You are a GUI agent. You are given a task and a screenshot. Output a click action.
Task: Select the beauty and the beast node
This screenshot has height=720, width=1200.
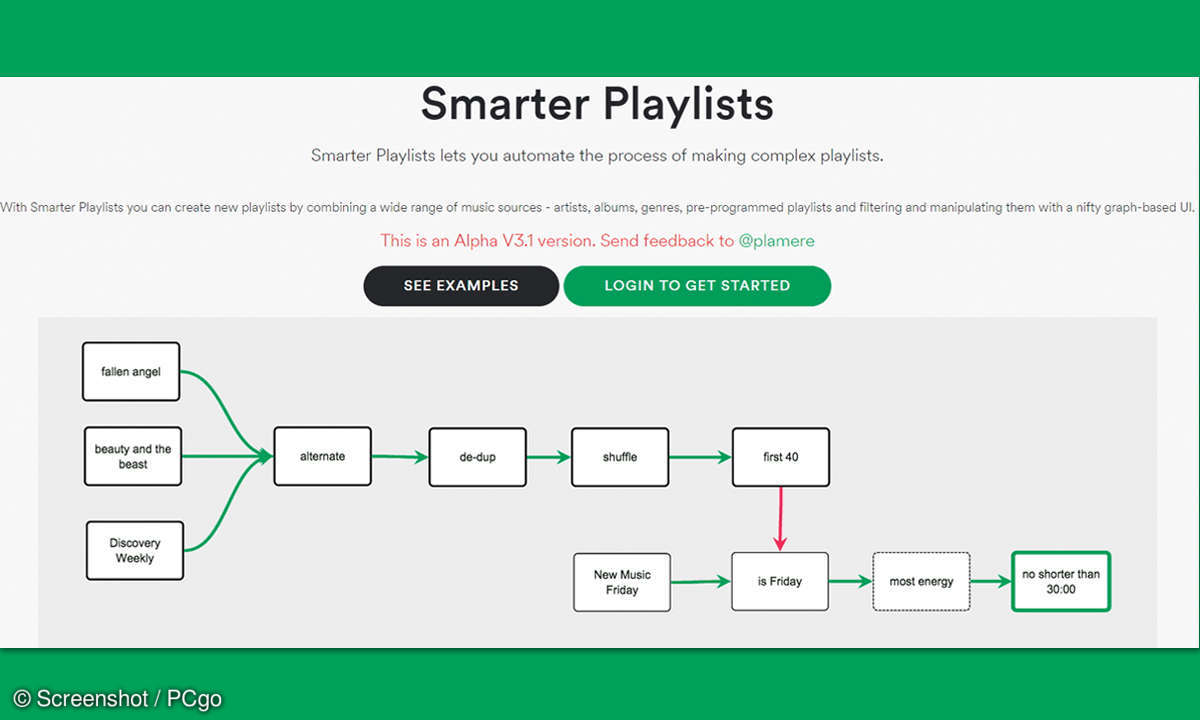tap(133, 457)
